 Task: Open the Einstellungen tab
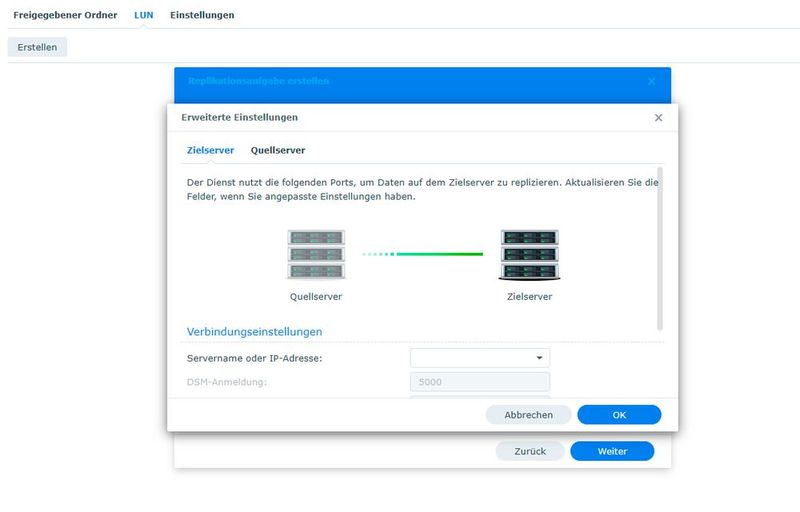tap(202, 15)
